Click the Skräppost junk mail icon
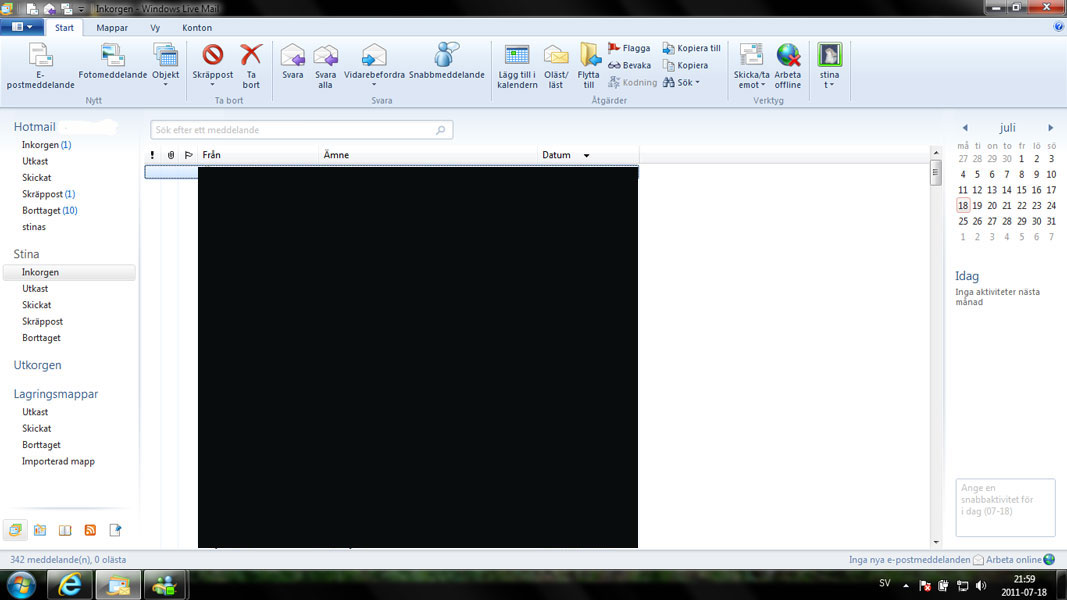The image size is (1067, 600). tap(212, 56)
